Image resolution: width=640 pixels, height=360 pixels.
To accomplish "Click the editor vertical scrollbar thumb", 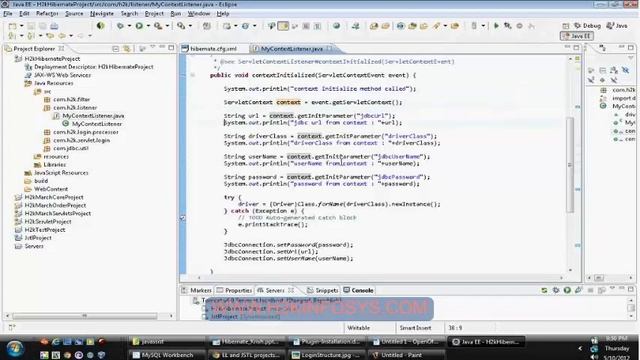I will (x=570, y=164).
